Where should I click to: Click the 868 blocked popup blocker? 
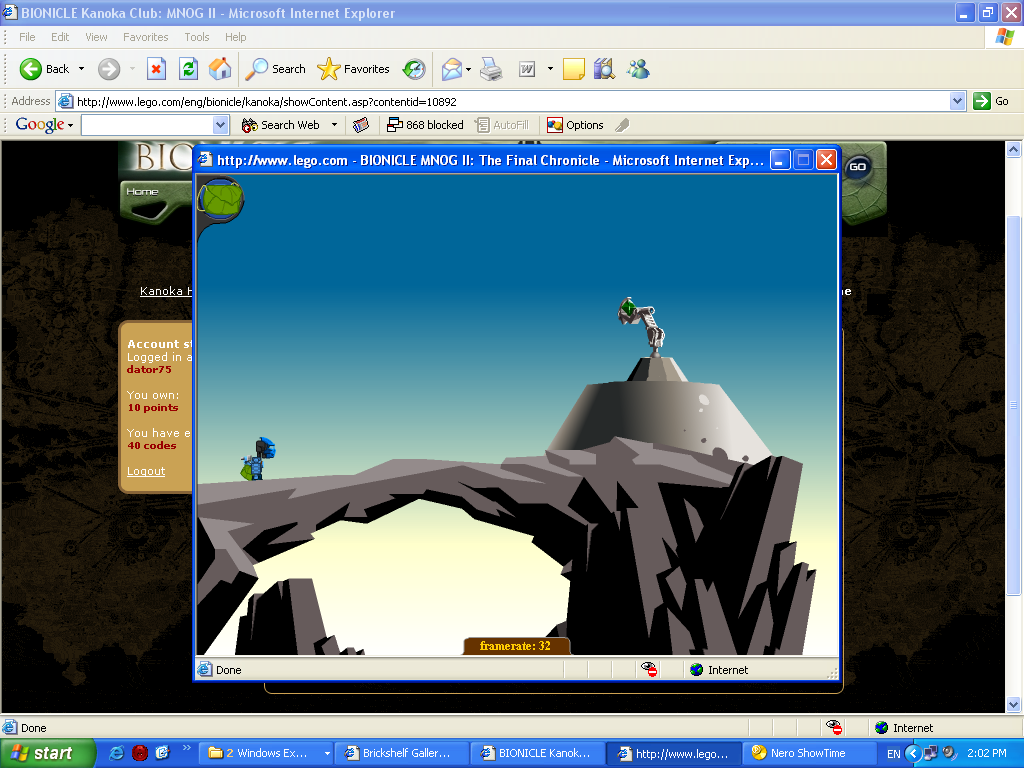425,125
